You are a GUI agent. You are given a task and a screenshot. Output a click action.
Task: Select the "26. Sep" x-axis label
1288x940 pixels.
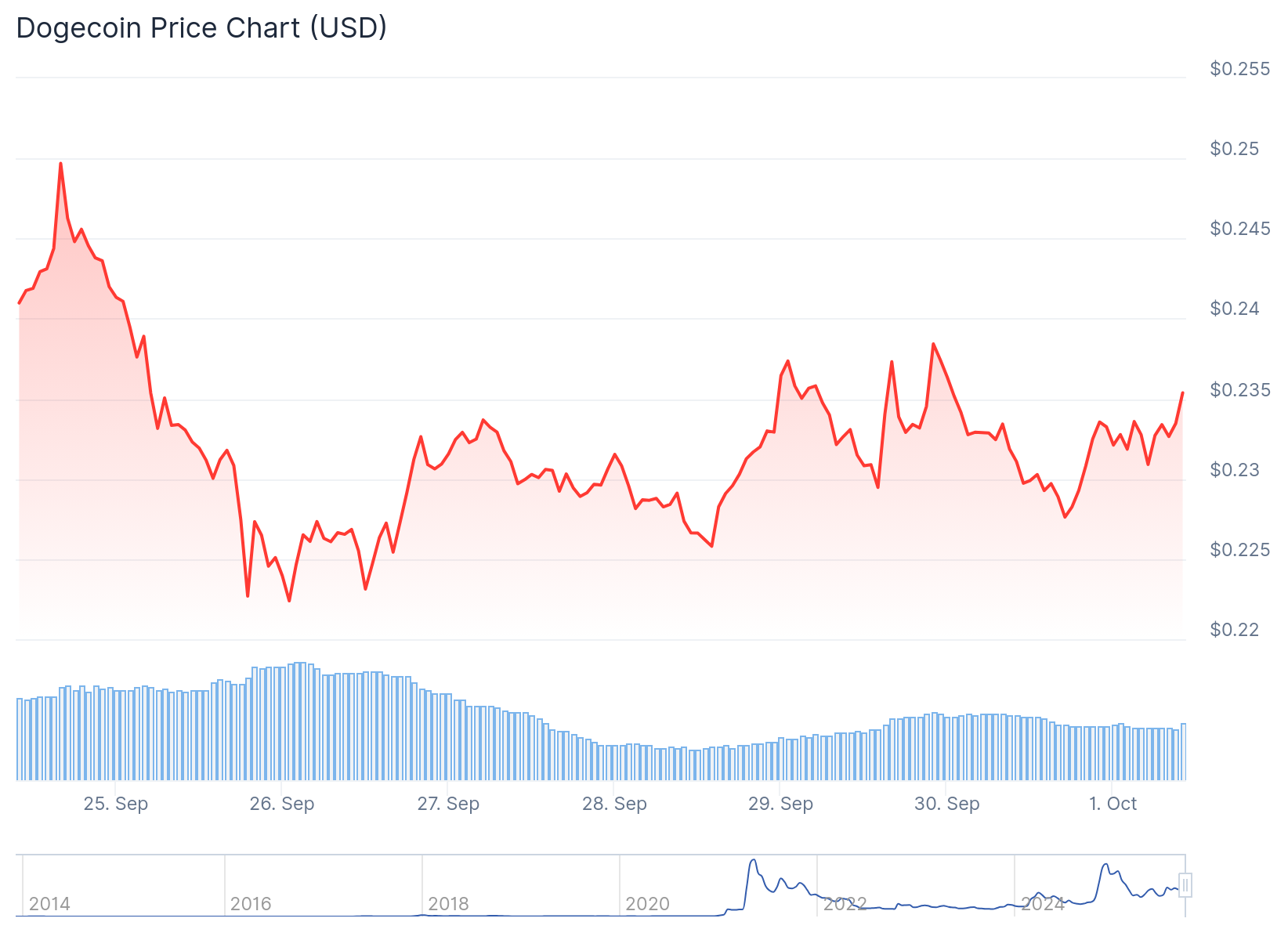282,804
